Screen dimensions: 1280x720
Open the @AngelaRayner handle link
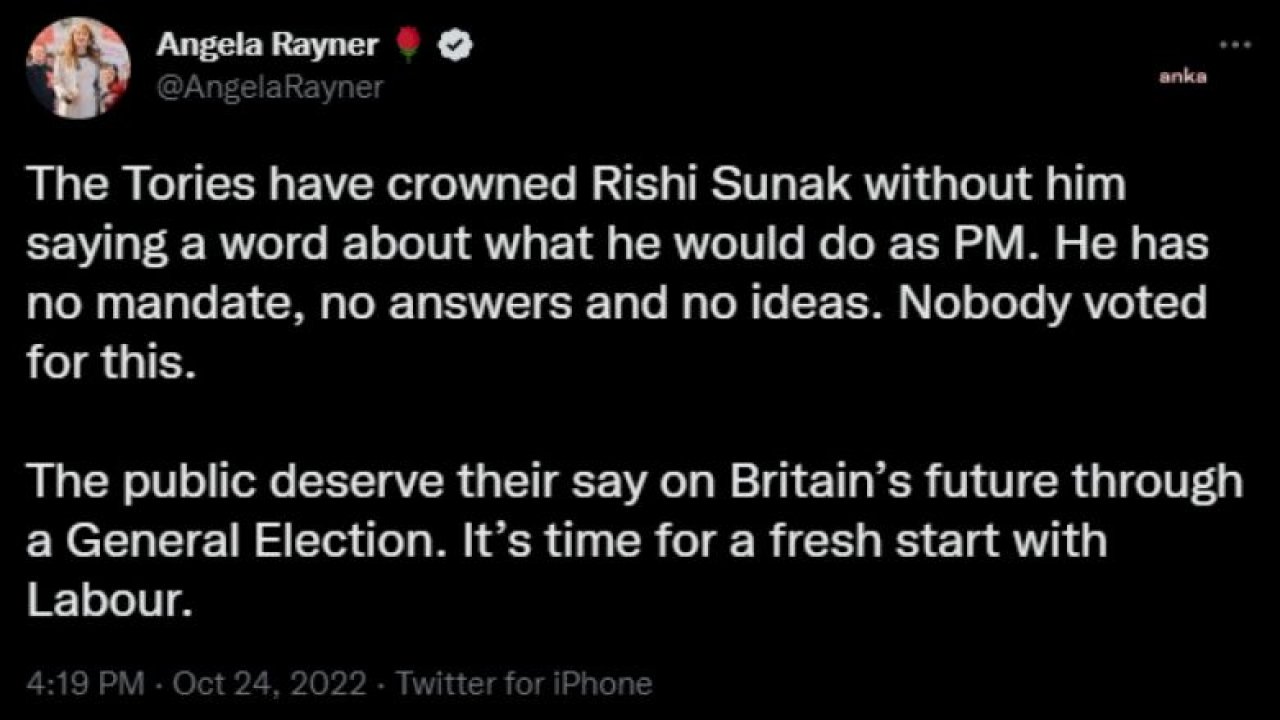[269, 89]
